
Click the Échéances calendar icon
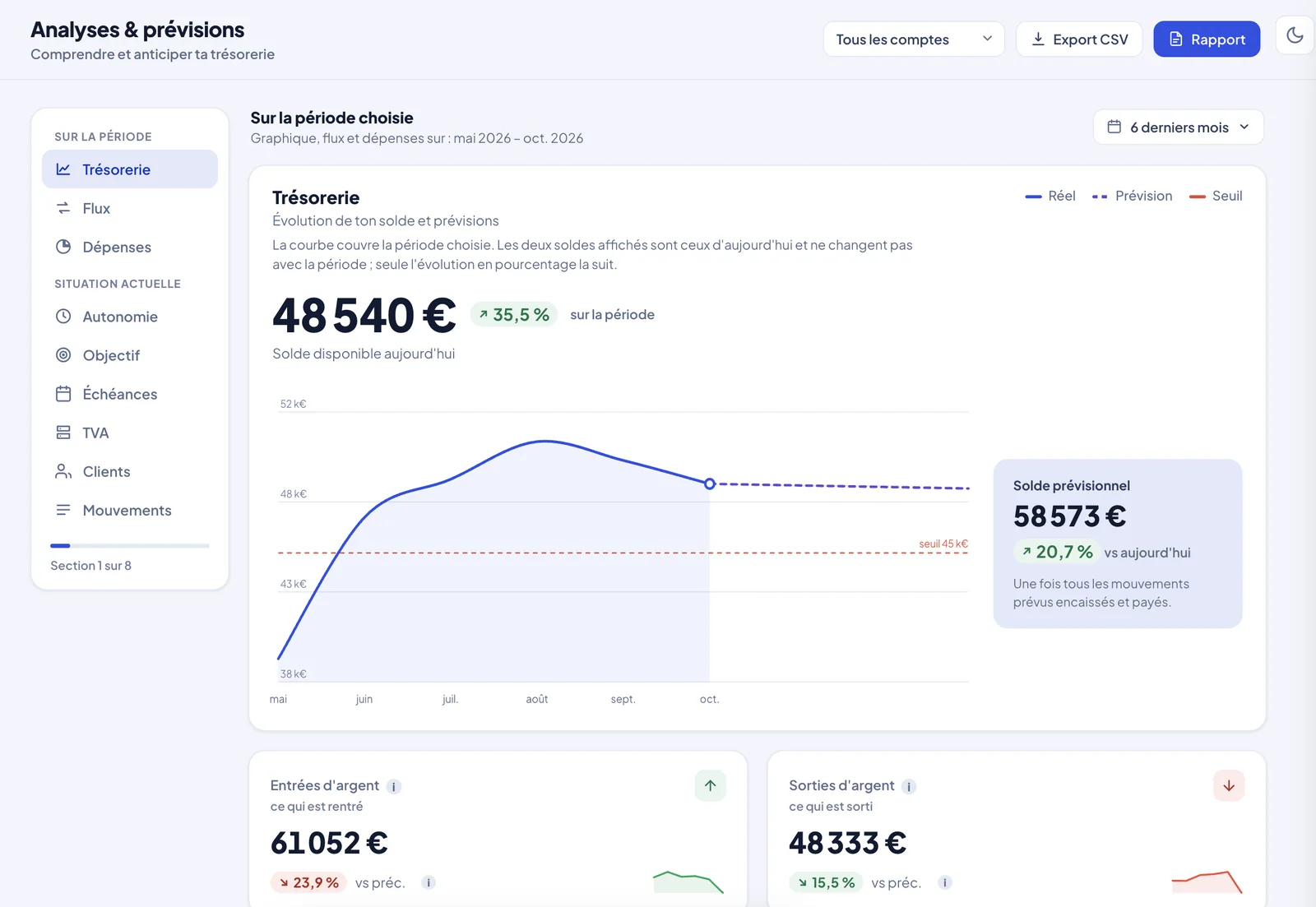63,394
